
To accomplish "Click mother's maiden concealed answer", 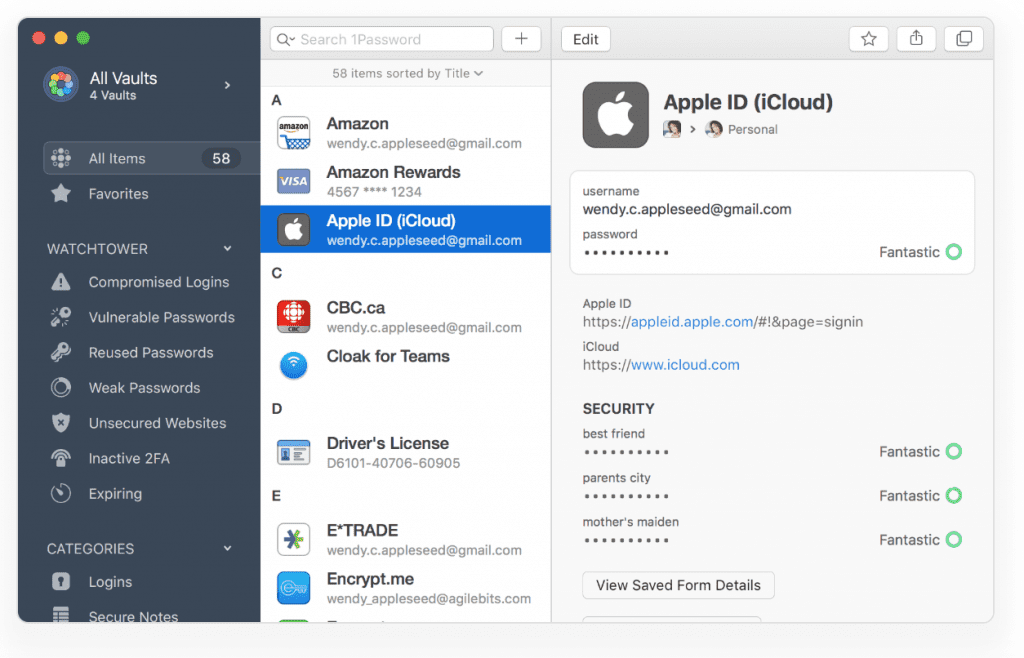I will [626, 540].
